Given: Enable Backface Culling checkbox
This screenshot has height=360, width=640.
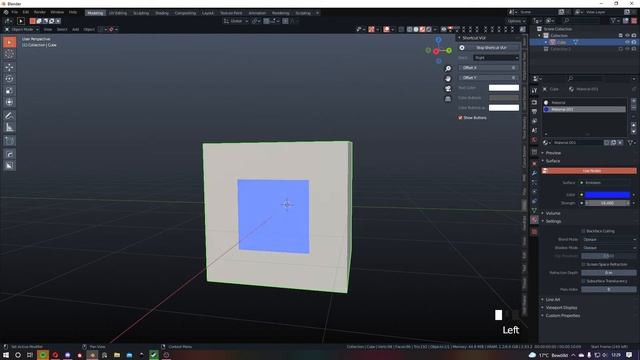Looking at the screenshot, I should [583, 231].
